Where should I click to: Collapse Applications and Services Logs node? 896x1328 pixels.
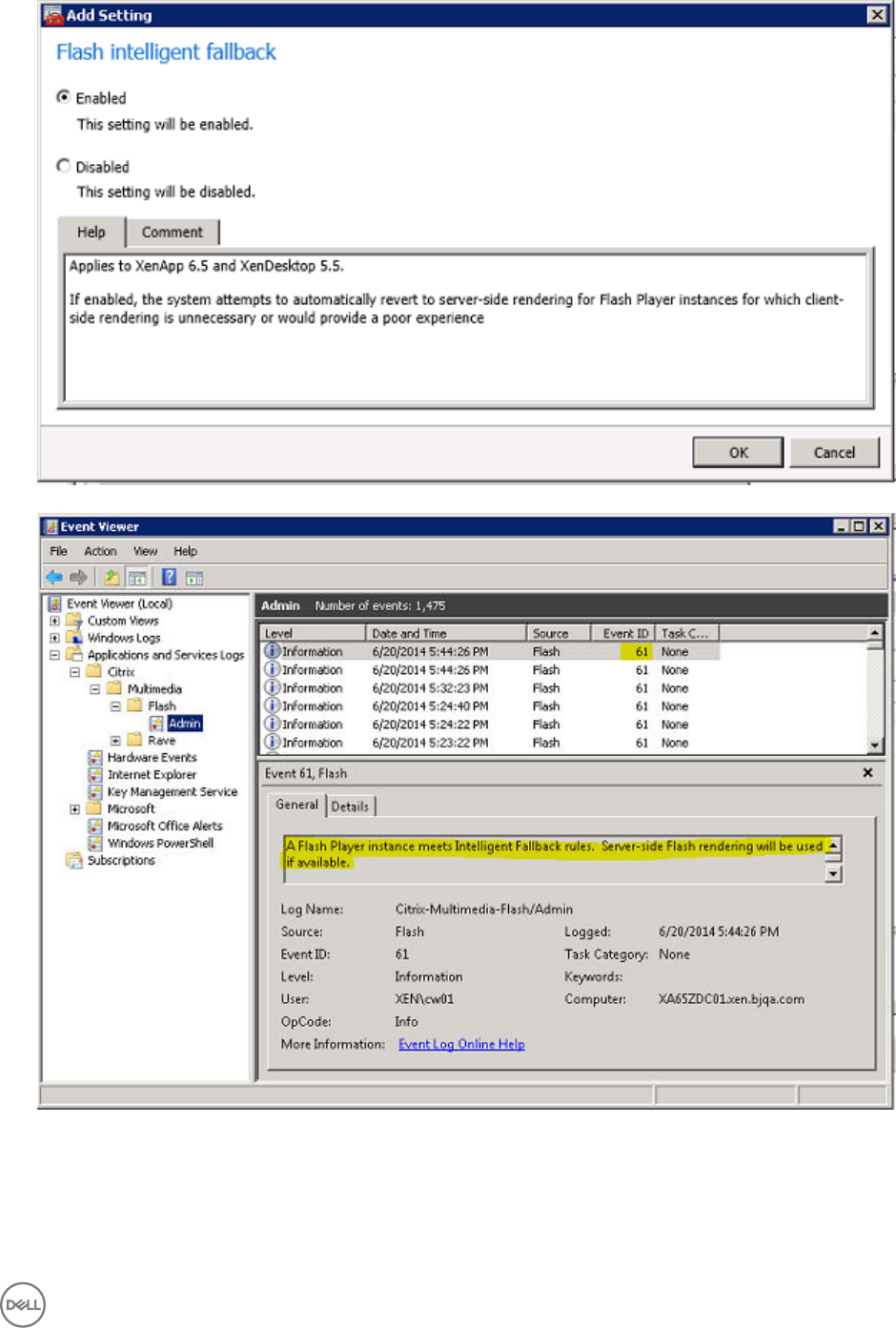pyautogui.click(x=54, y=655)
